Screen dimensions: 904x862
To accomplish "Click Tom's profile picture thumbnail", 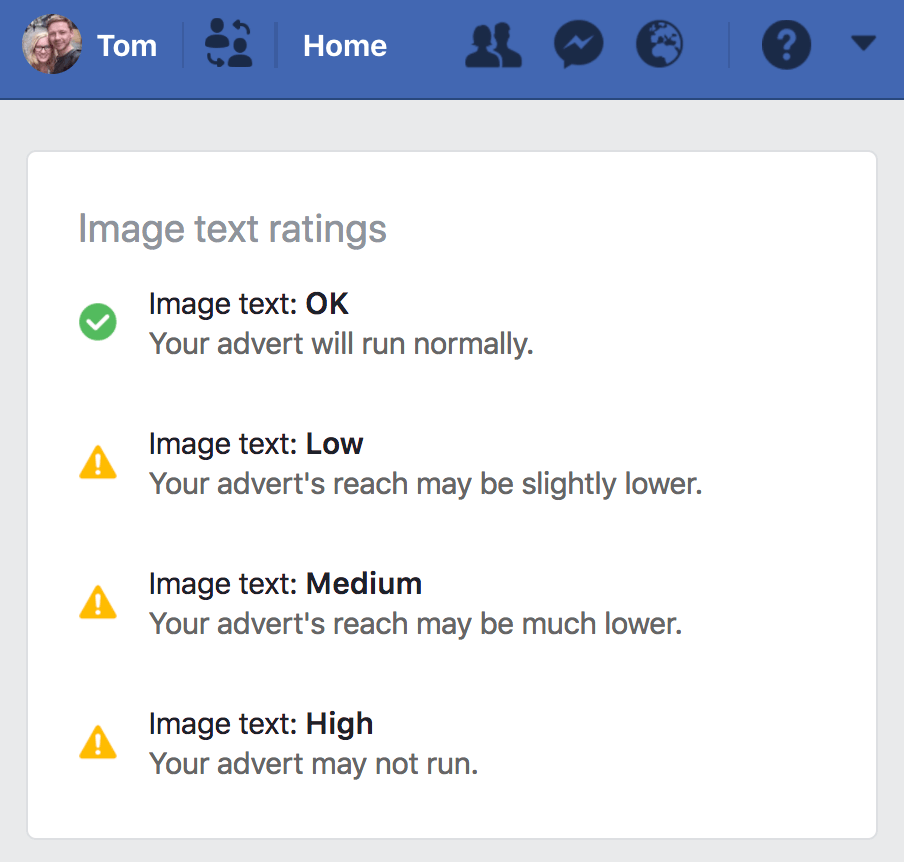I will [x=50, y=44].
